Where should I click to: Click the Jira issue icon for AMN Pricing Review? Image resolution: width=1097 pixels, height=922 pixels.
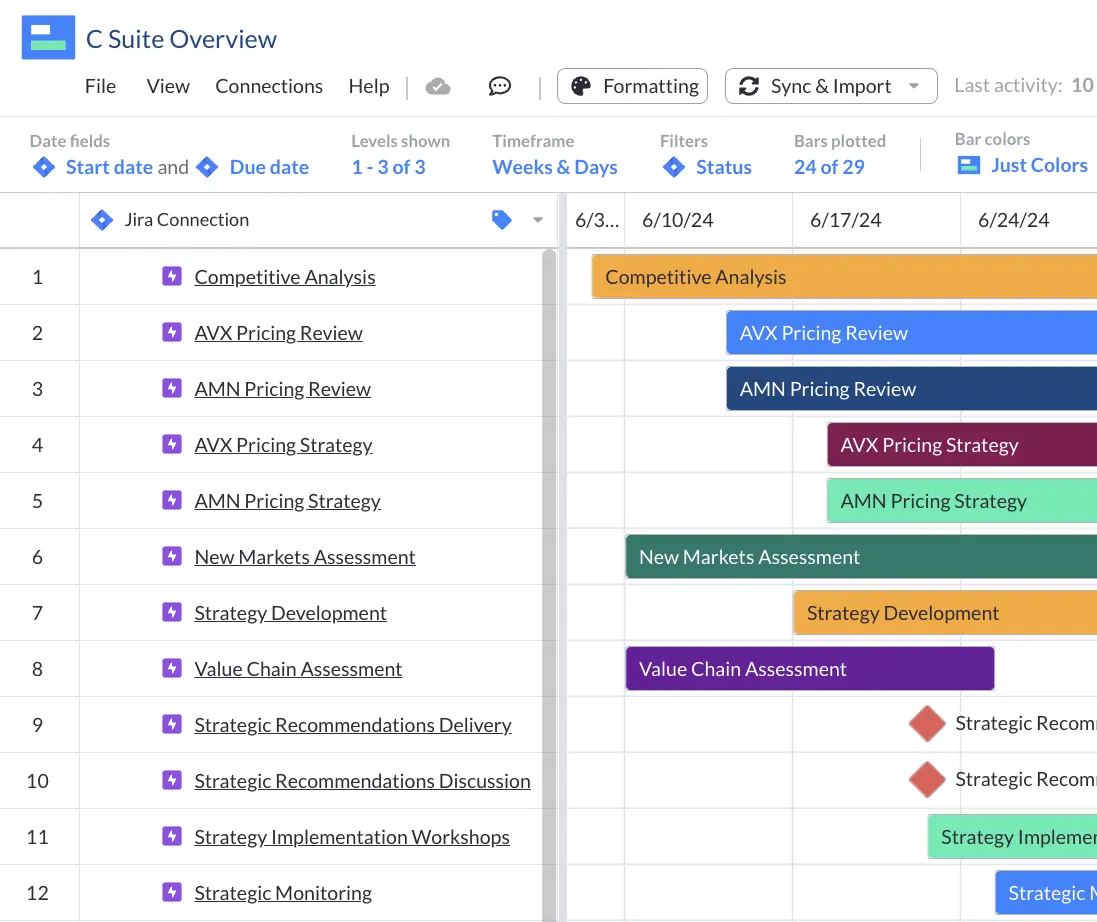pyautogui.click(x=172, y=388)
